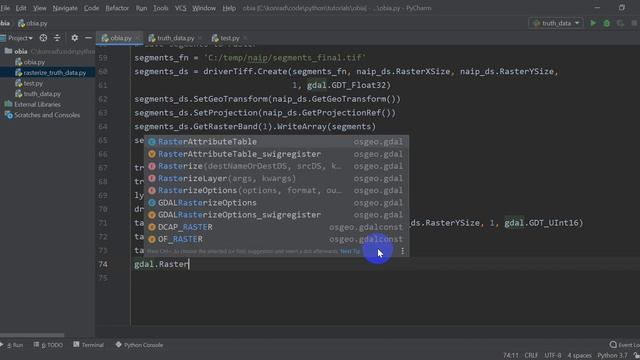Open more options in the completion popup
The height and width of the screenshot is (360, 640).
(402, 251)
